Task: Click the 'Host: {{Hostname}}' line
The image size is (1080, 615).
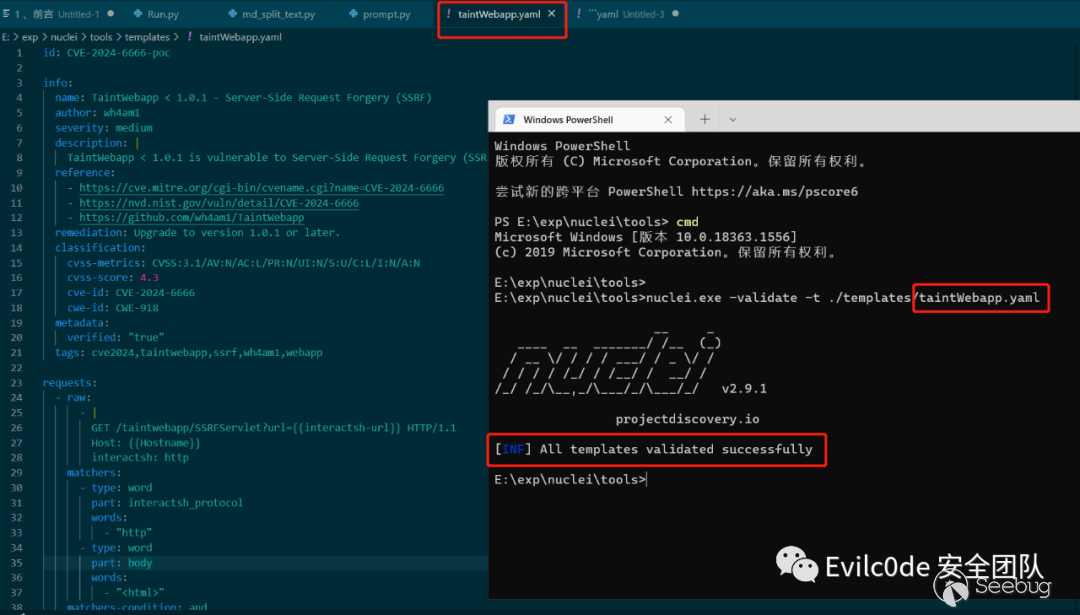Action: [x=146, y=443]
